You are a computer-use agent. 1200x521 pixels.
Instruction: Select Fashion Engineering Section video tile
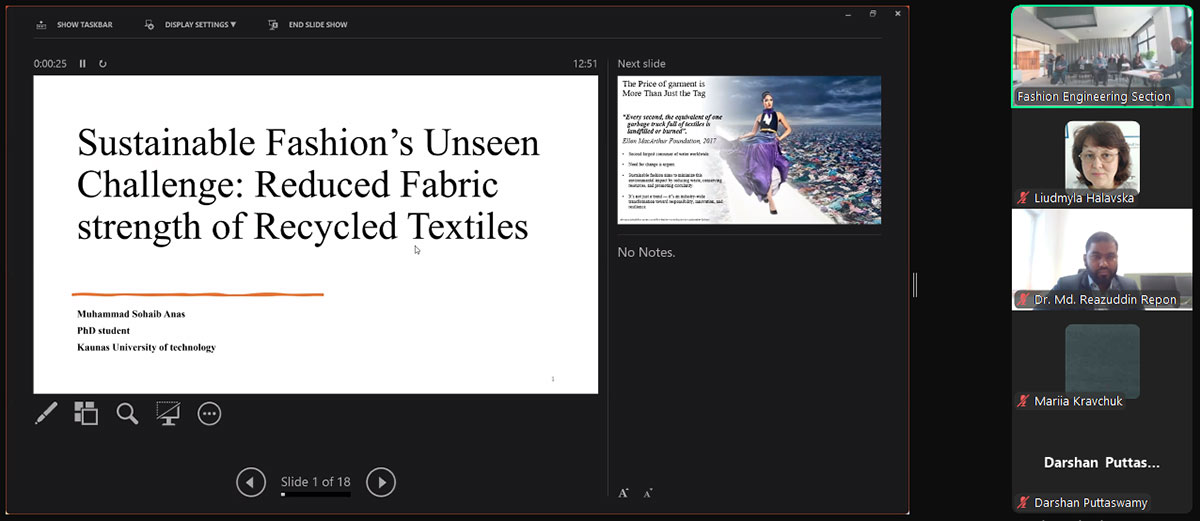1102,55
